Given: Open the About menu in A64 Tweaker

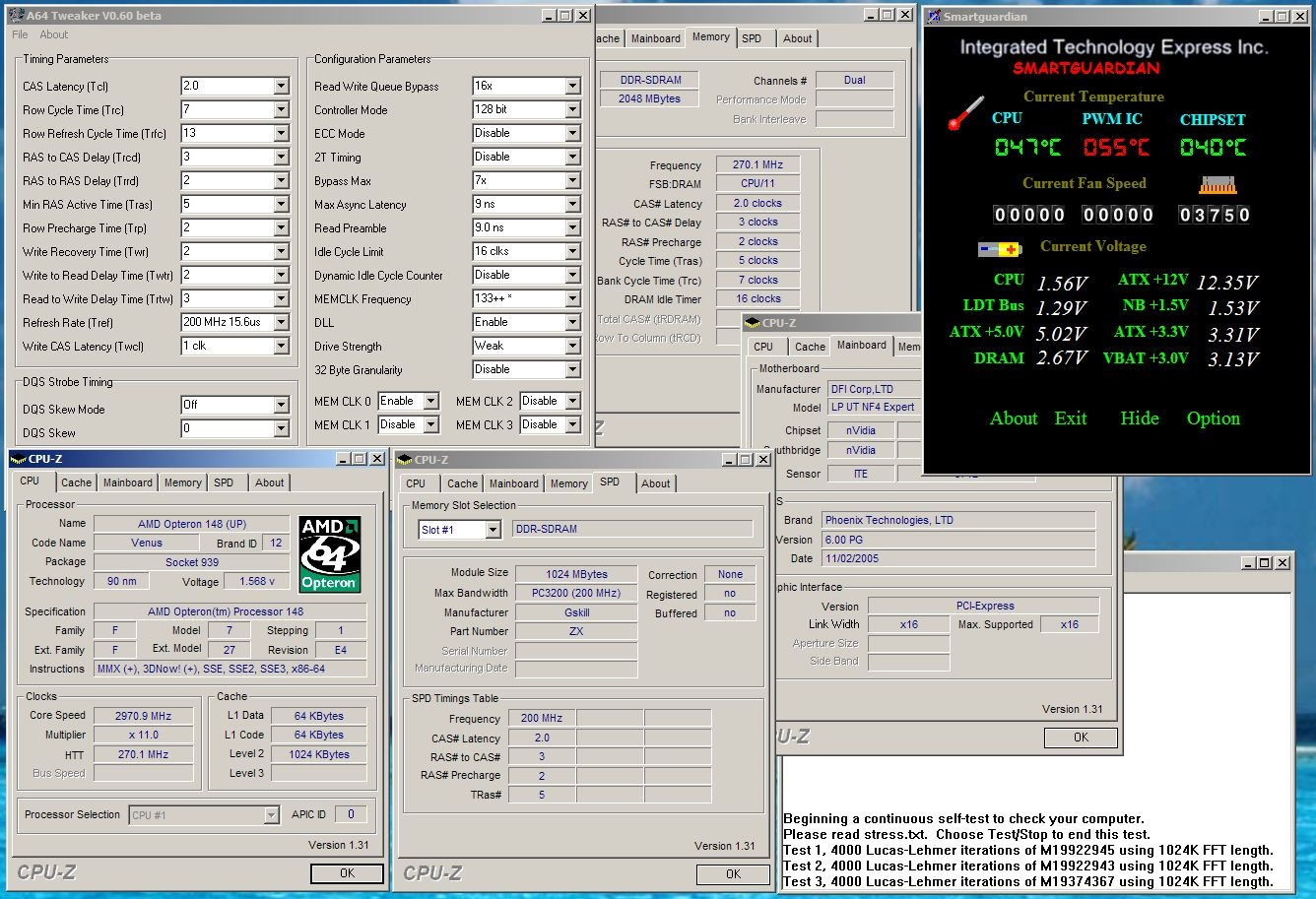Looking at the screenshot, I should tap(54, 34).
